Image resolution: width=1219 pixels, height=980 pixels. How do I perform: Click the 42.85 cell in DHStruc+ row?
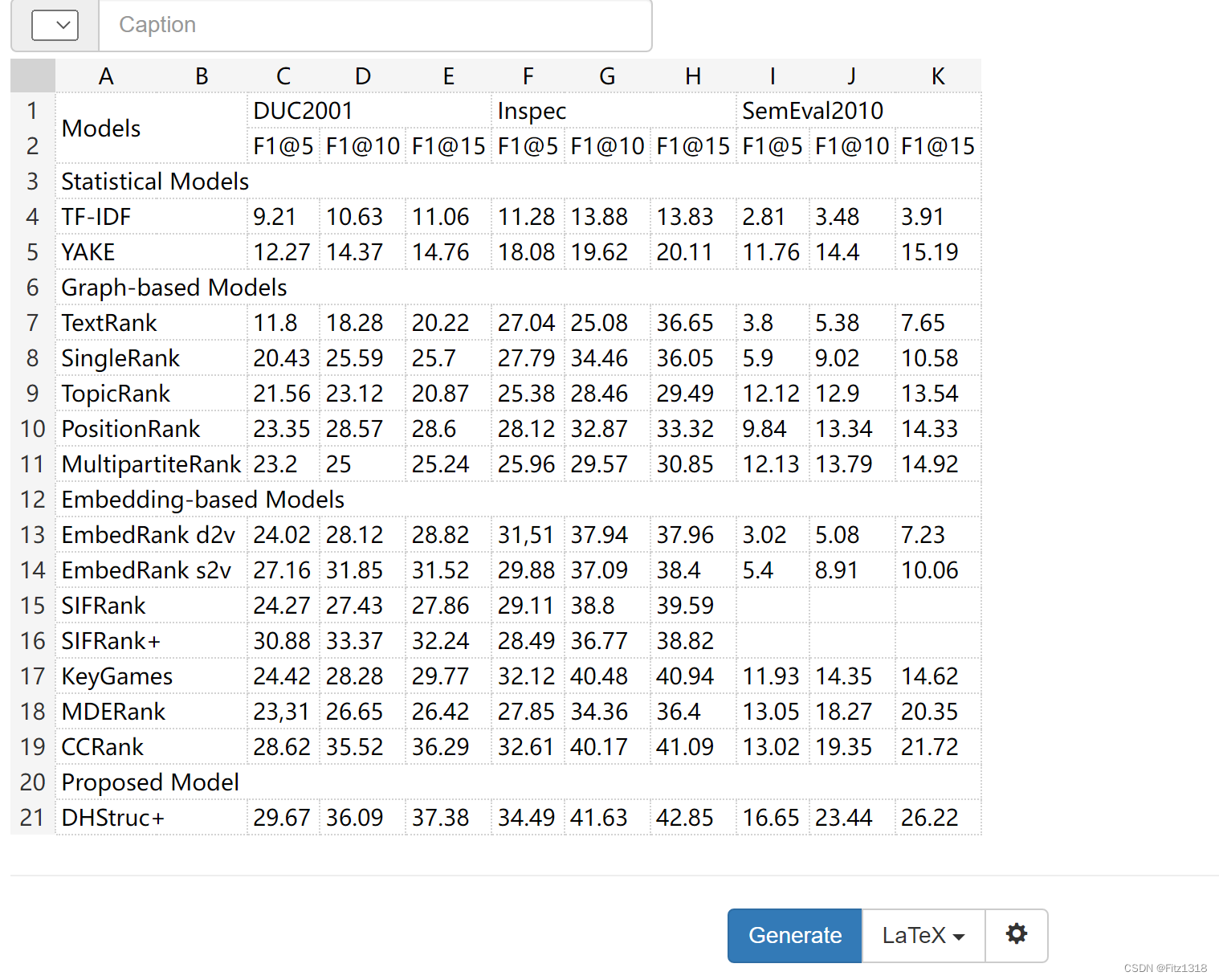(x=693, y=818)
